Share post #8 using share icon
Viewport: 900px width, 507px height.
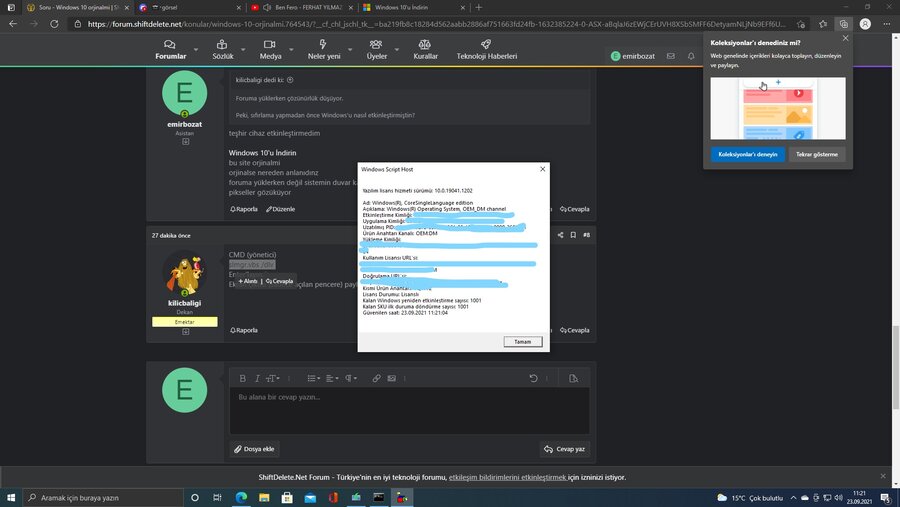click(x=560, y=235)
